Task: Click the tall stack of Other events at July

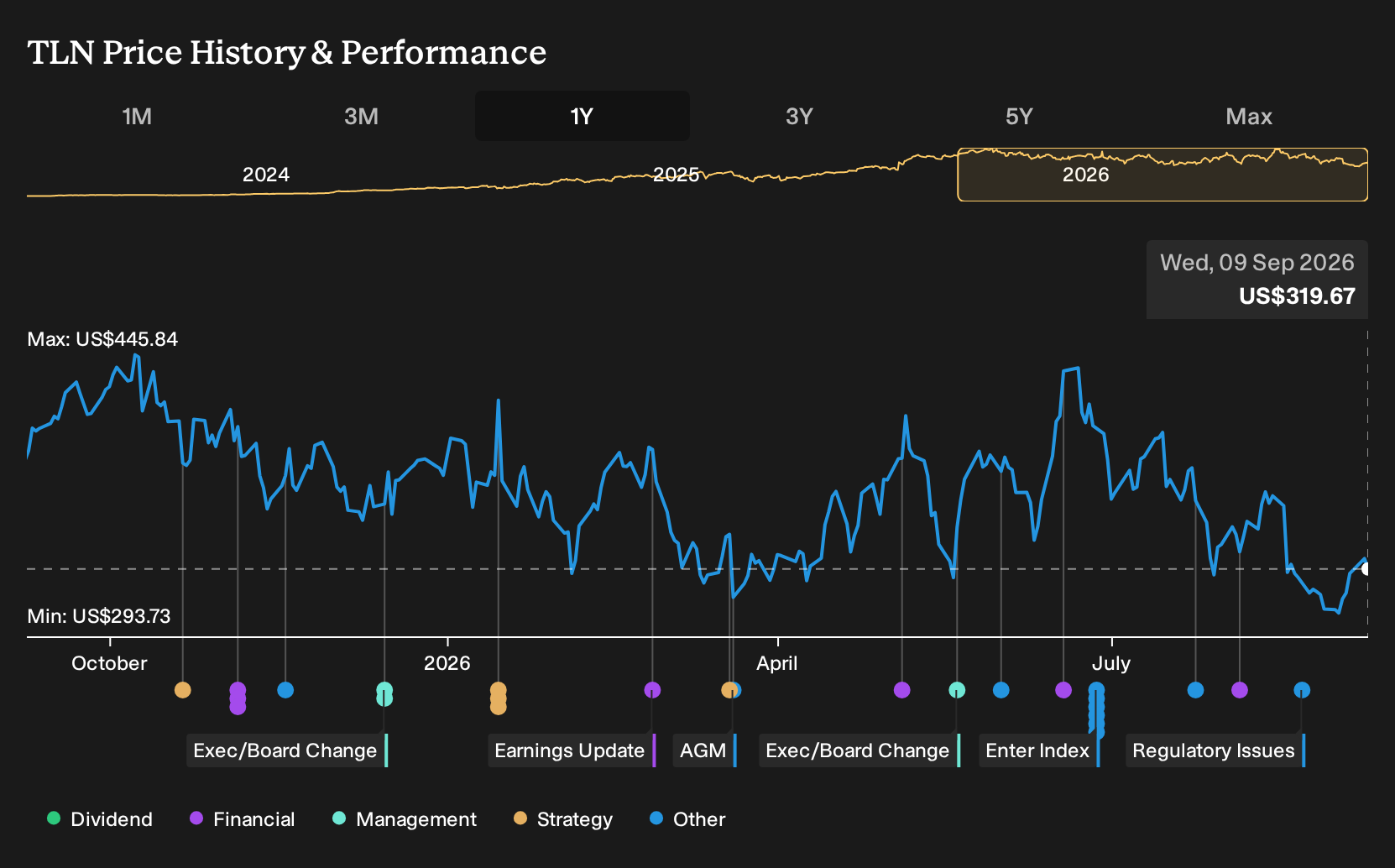Action: pyautogui.click(x=1096, y=710)
